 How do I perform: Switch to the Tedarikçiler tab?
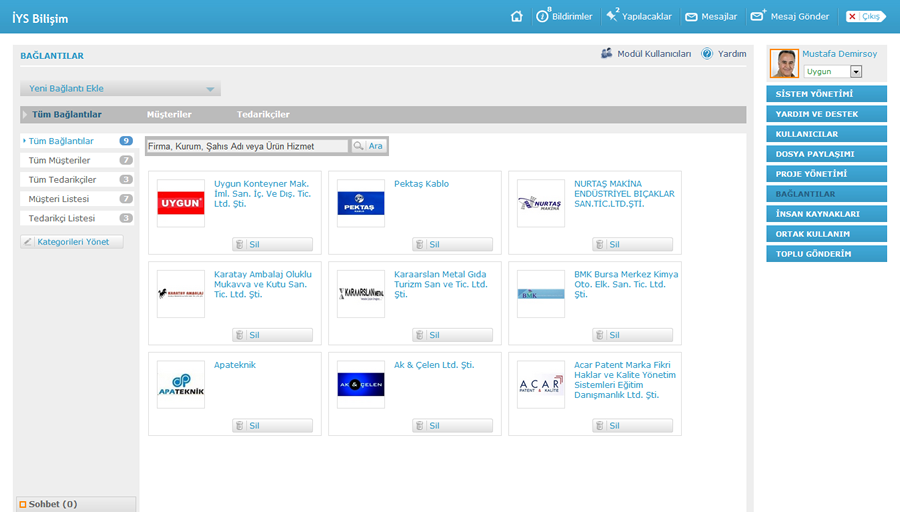coord(263,115)
